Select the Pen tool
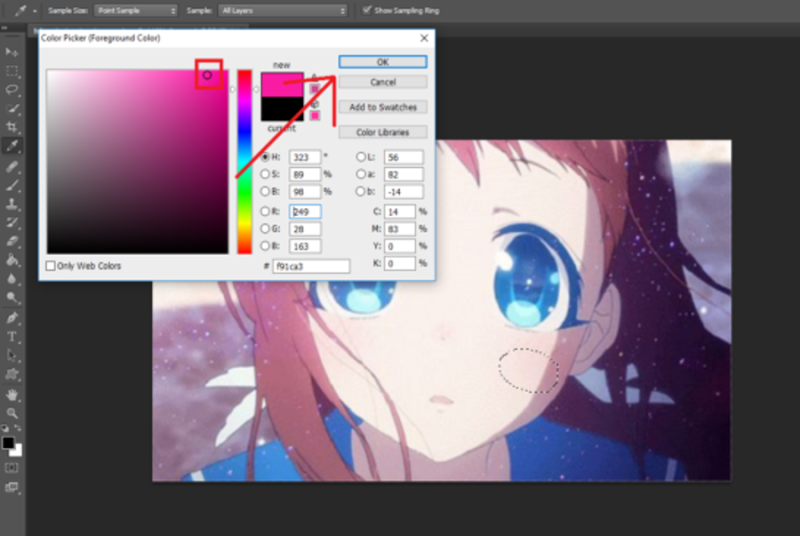 point(12,318)
